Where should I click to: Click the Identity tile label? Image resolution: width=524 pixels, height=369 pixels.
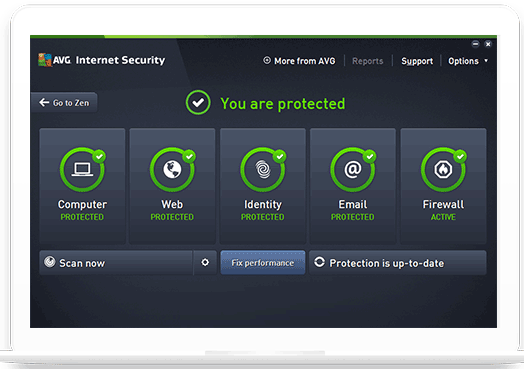click(x=263, y=205)
